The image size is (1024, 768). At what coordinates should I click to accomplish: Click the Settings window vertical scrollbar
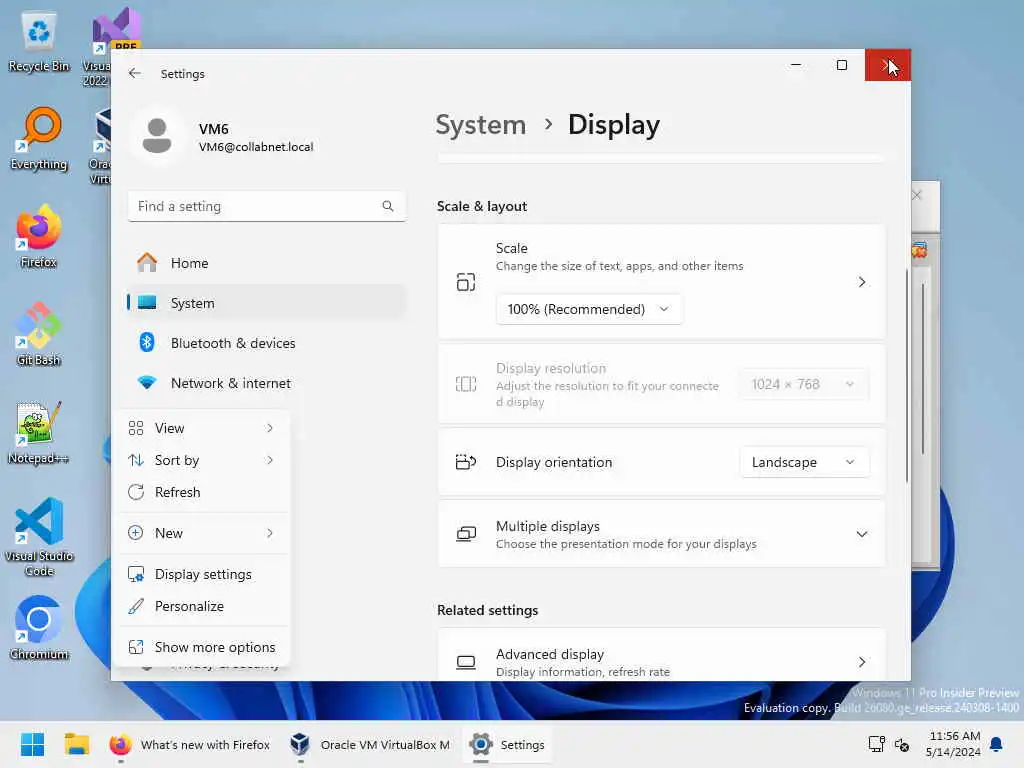pyautogui.click(x=907, y=376)
